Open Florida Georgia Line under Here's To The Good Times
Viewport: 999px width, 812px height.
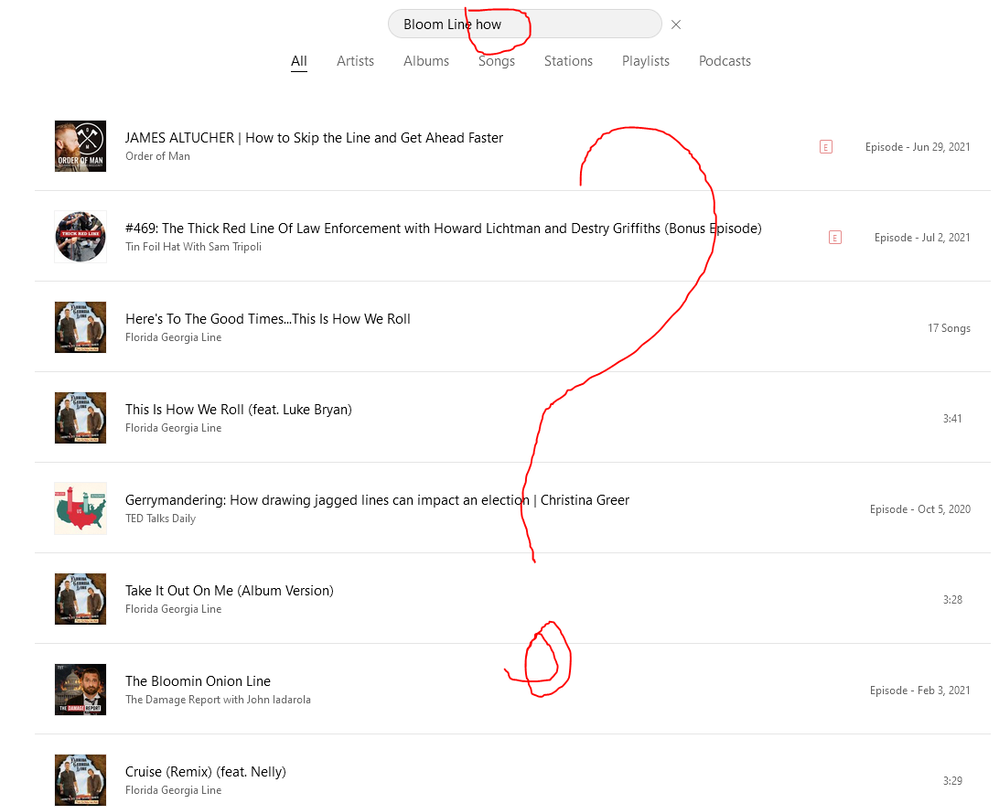(x=173, y=337)
